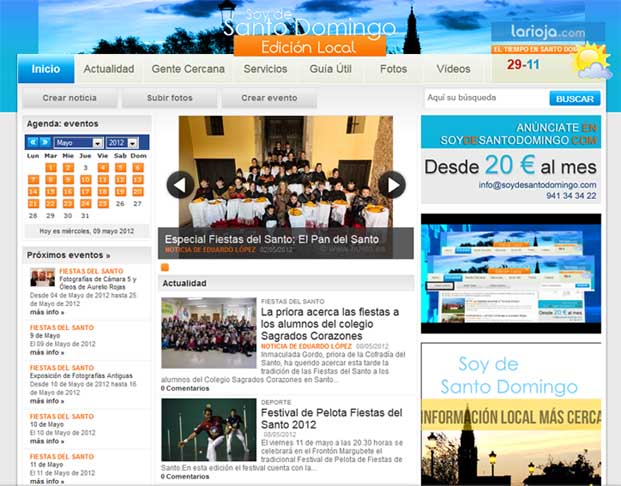Screen dimensions: 621x486
Task: Click 'Información local más cerca' promo banner
Action: 511,414
